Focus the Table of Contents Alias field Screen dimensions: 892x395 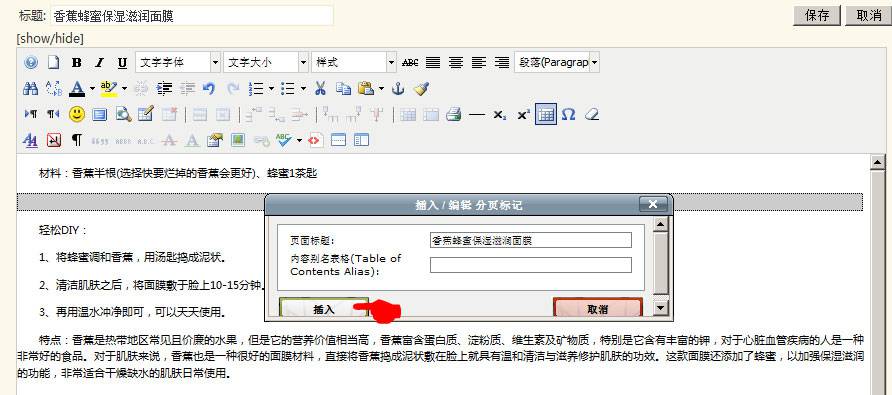(x=531, y=265)
